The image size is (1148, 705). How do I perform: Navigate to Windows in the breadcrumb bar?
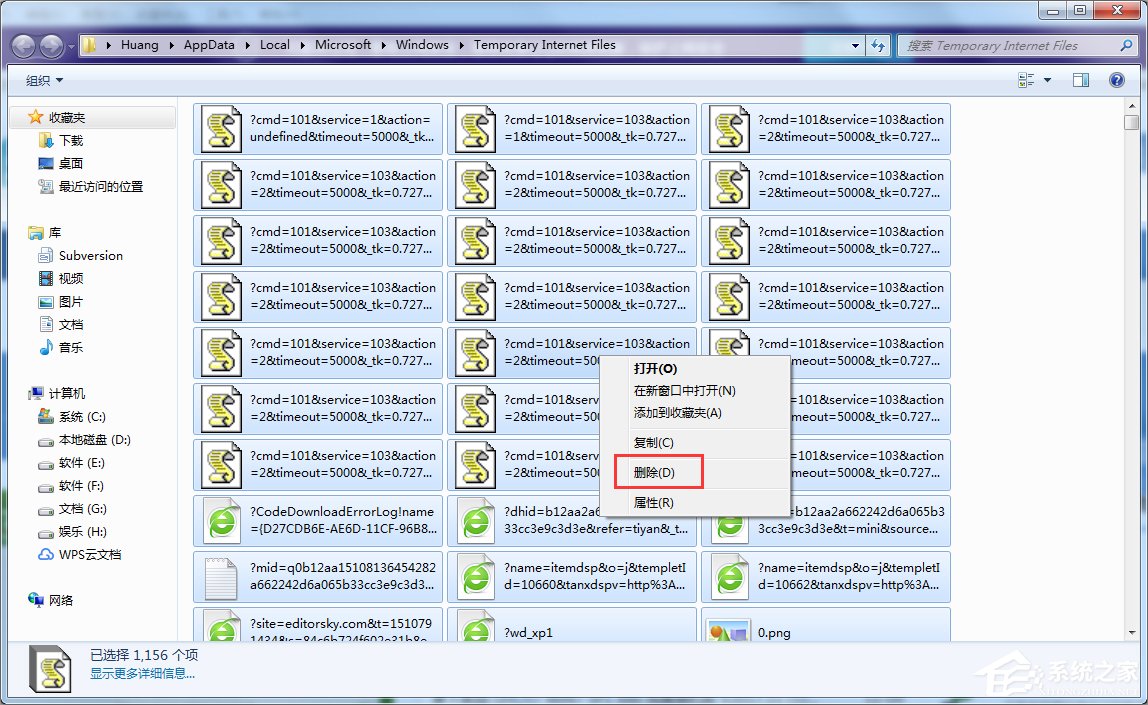pos(422,45)
